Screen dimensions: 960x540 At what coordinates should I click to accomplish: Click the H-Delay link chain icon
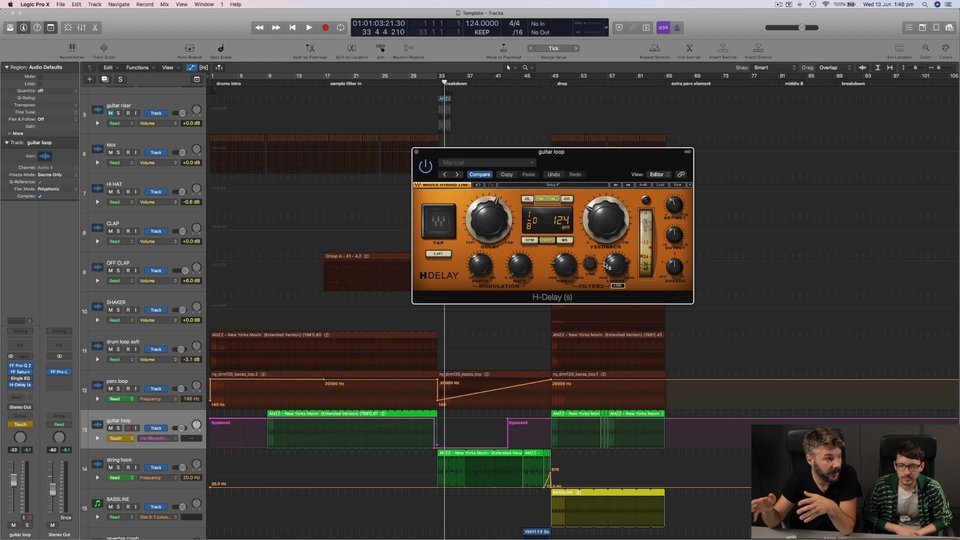pos(681,174)
